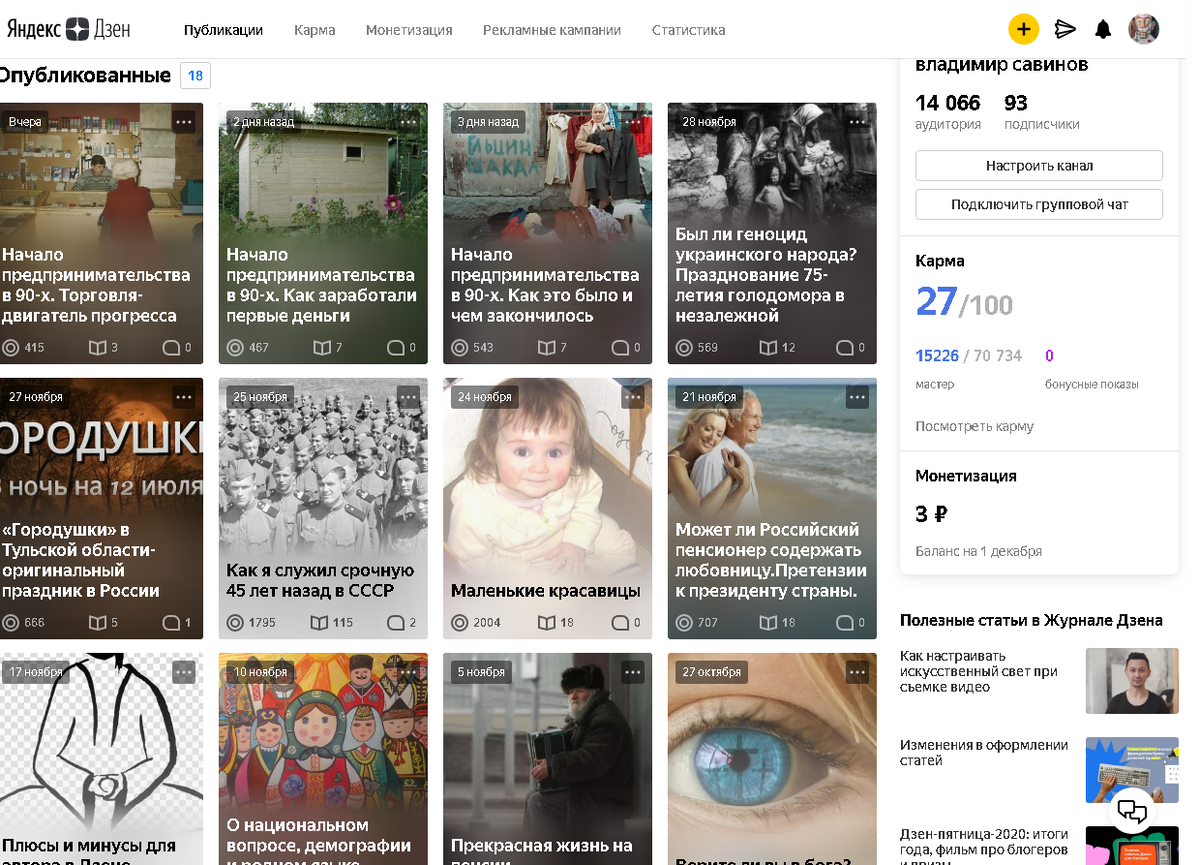1200x865 pixels.
Task: Click thumbnail beside Изменения в оформлении статей
Action: coord(1132,770)
